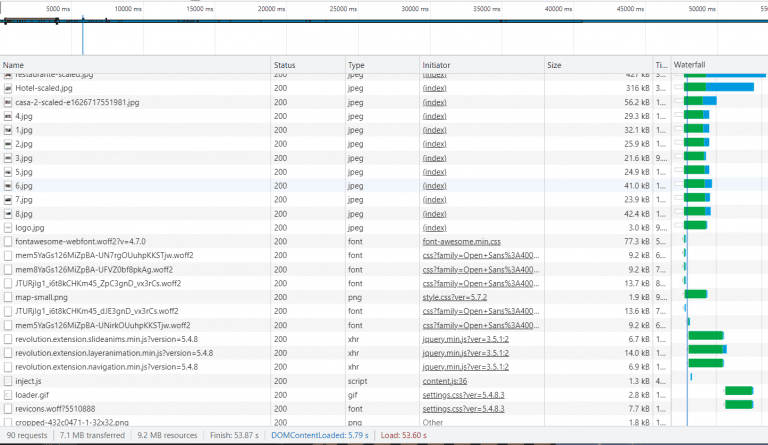Open jquery.min.js initiator for layeranimation request
The height and width of the screenshot is (445, 768).
[465, 353]
